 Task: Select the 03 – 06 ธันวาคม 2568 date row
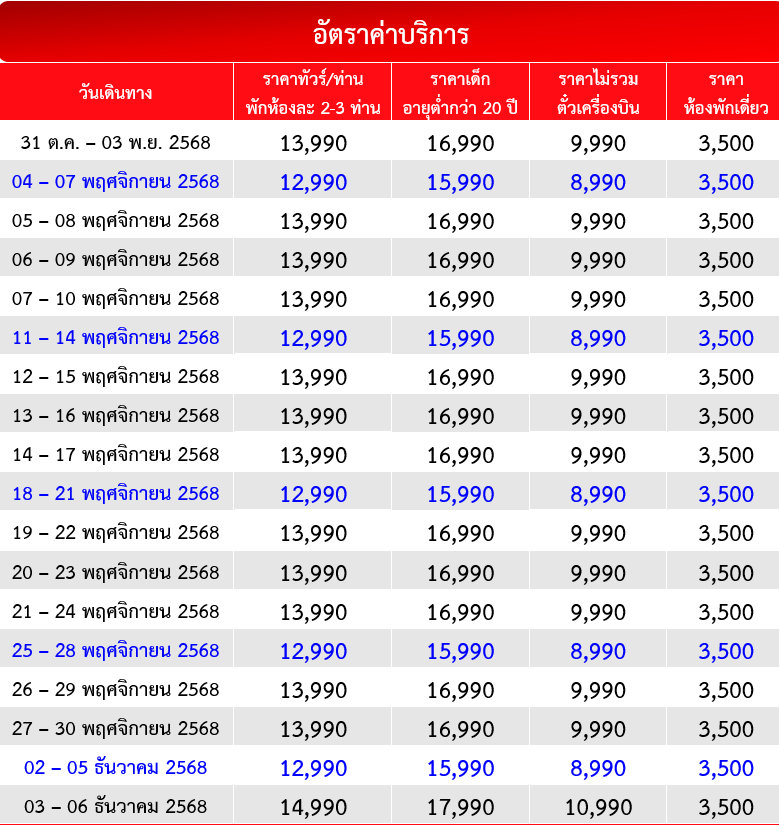(116, 807)
